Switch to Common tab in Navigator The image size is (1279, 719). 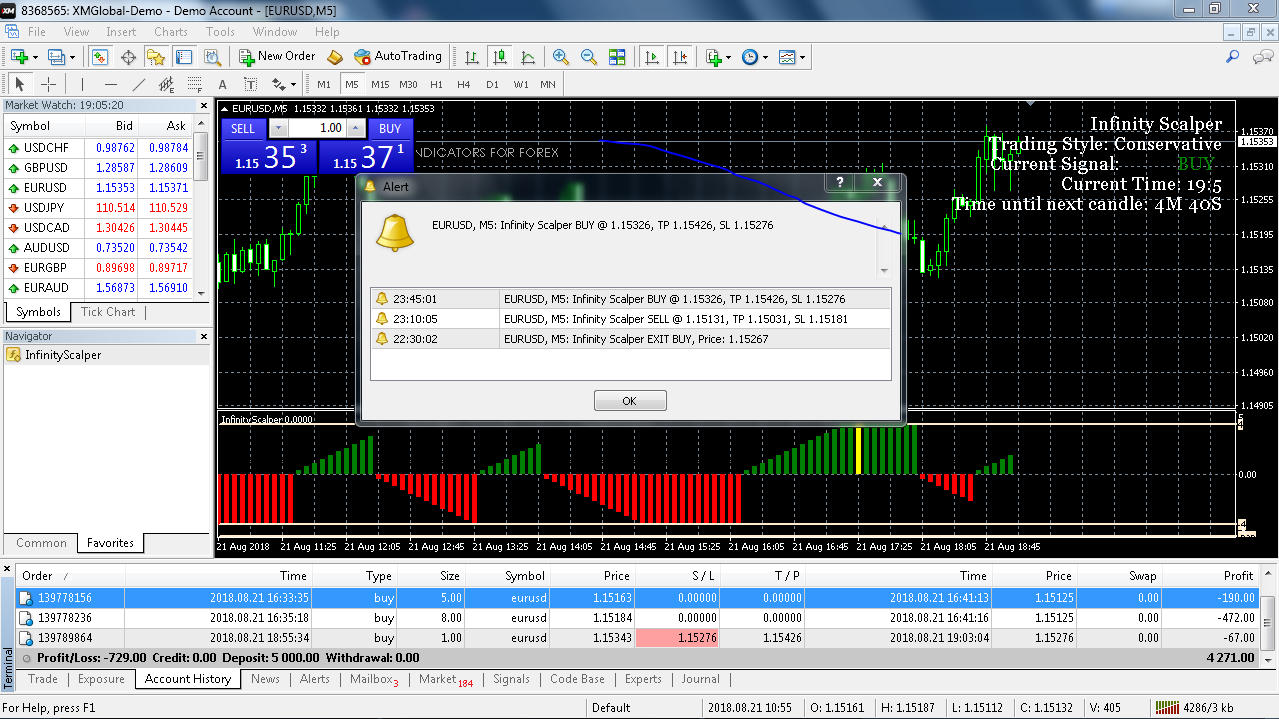click(41, 543)
